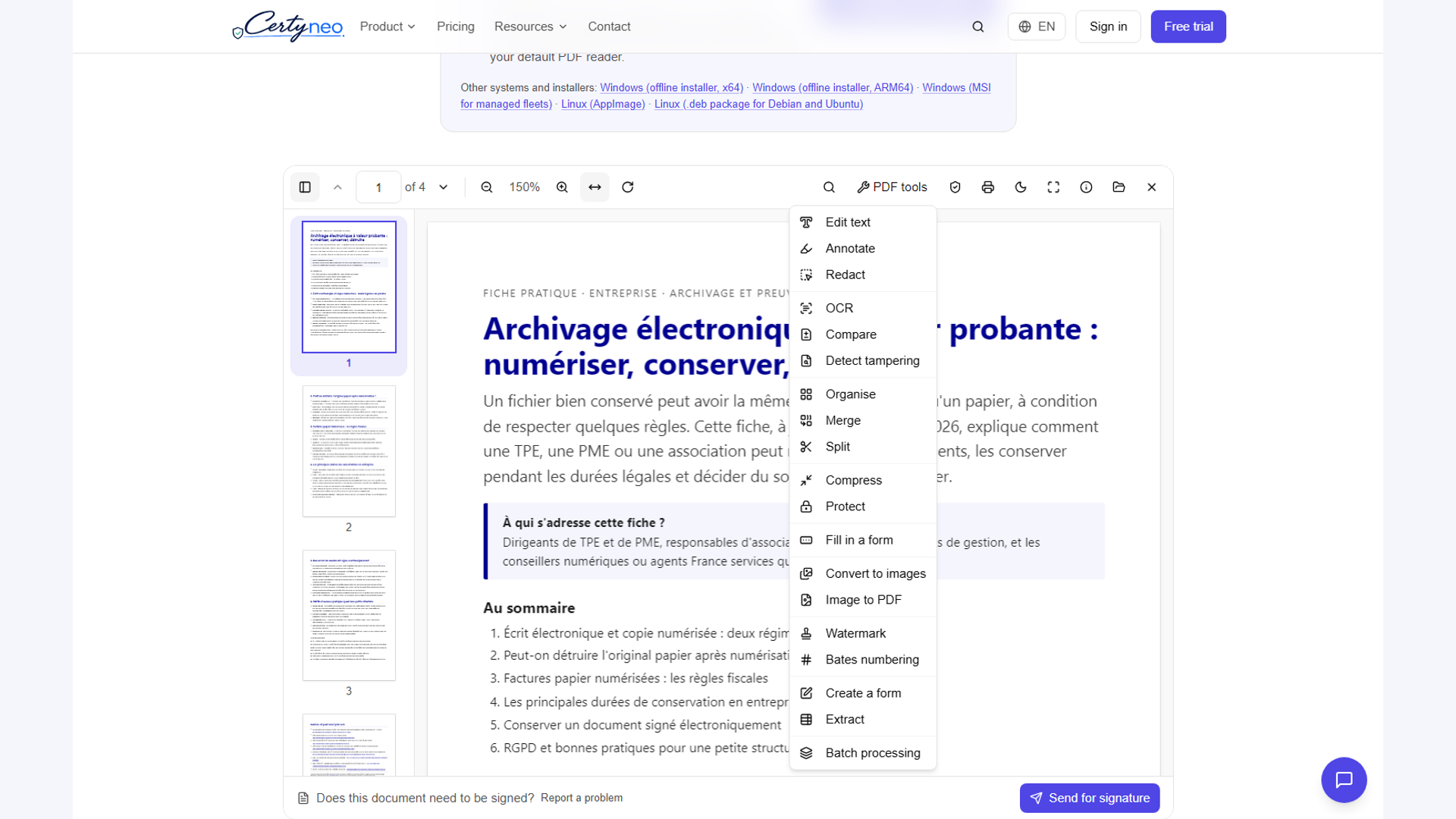Click the Free trial button

click(1188, 27)
